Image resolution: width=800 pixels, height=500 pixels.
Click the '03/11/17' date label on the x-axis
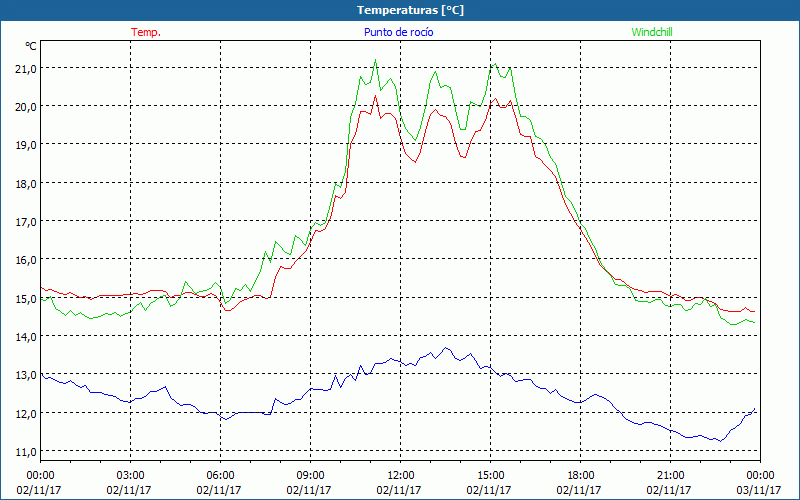[759, 490]
